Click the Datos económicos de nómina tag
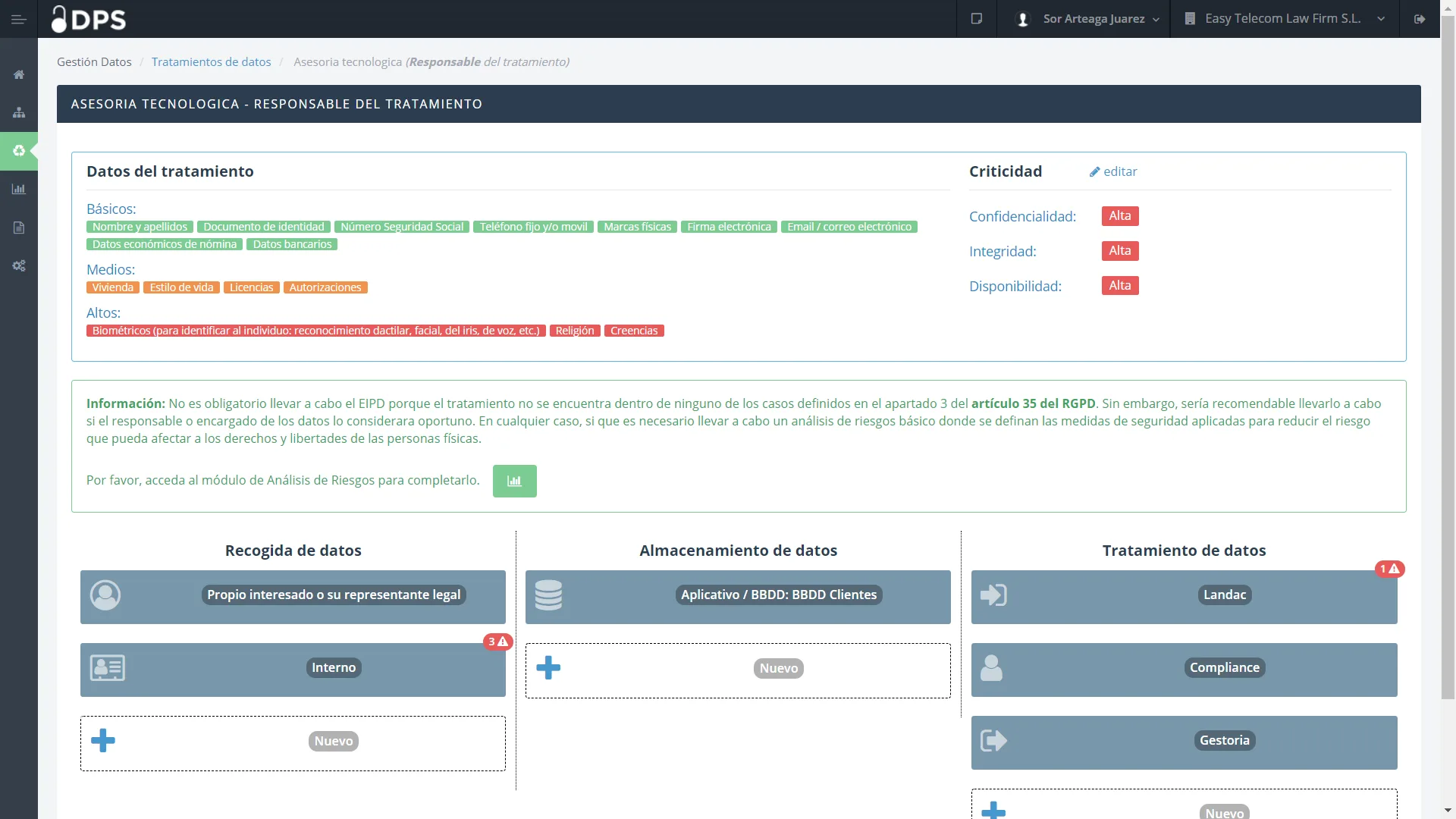This screenshot has height=819, width=1456. pyautogui.click(x=165, y=244)
